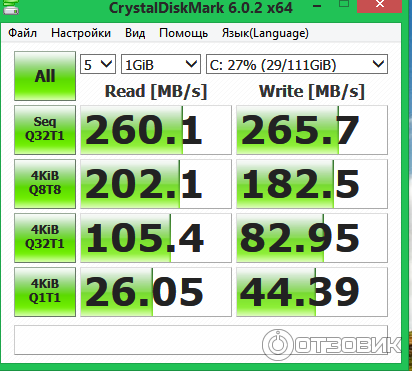Select the 202.1 read result

[156, 184]
